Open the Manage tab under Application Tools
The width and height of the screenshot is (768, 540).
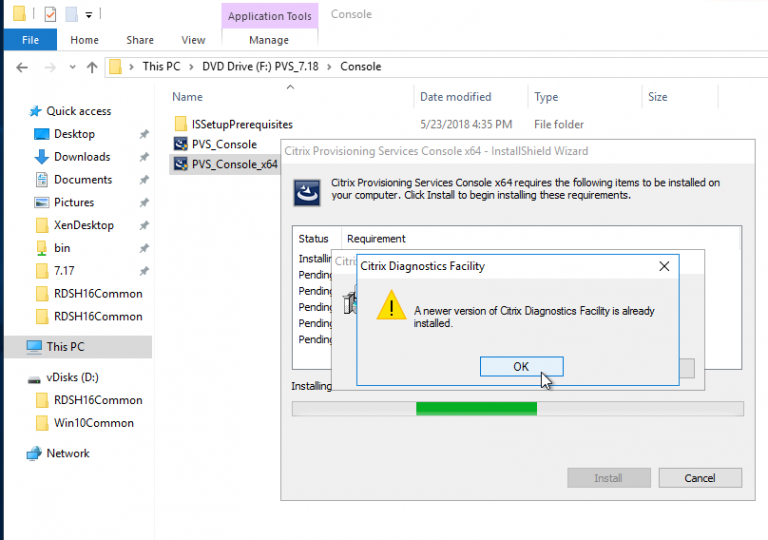pos(268,40)
